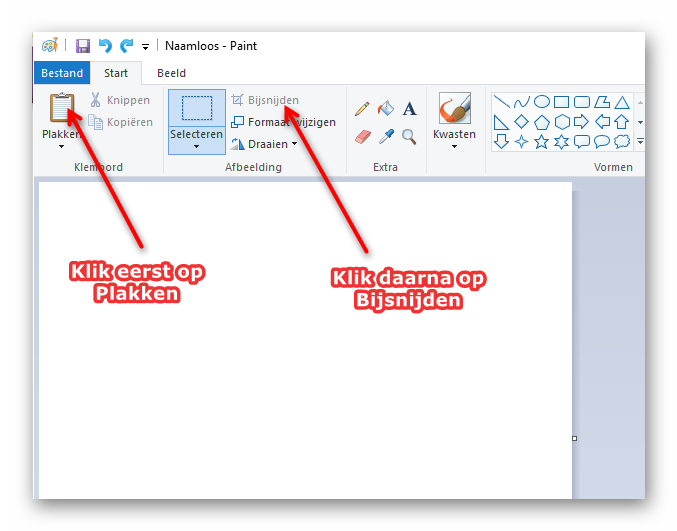This screenshot has height=531, width=677.
Task: Select the Magnifier tool
Action: (409, 135)
